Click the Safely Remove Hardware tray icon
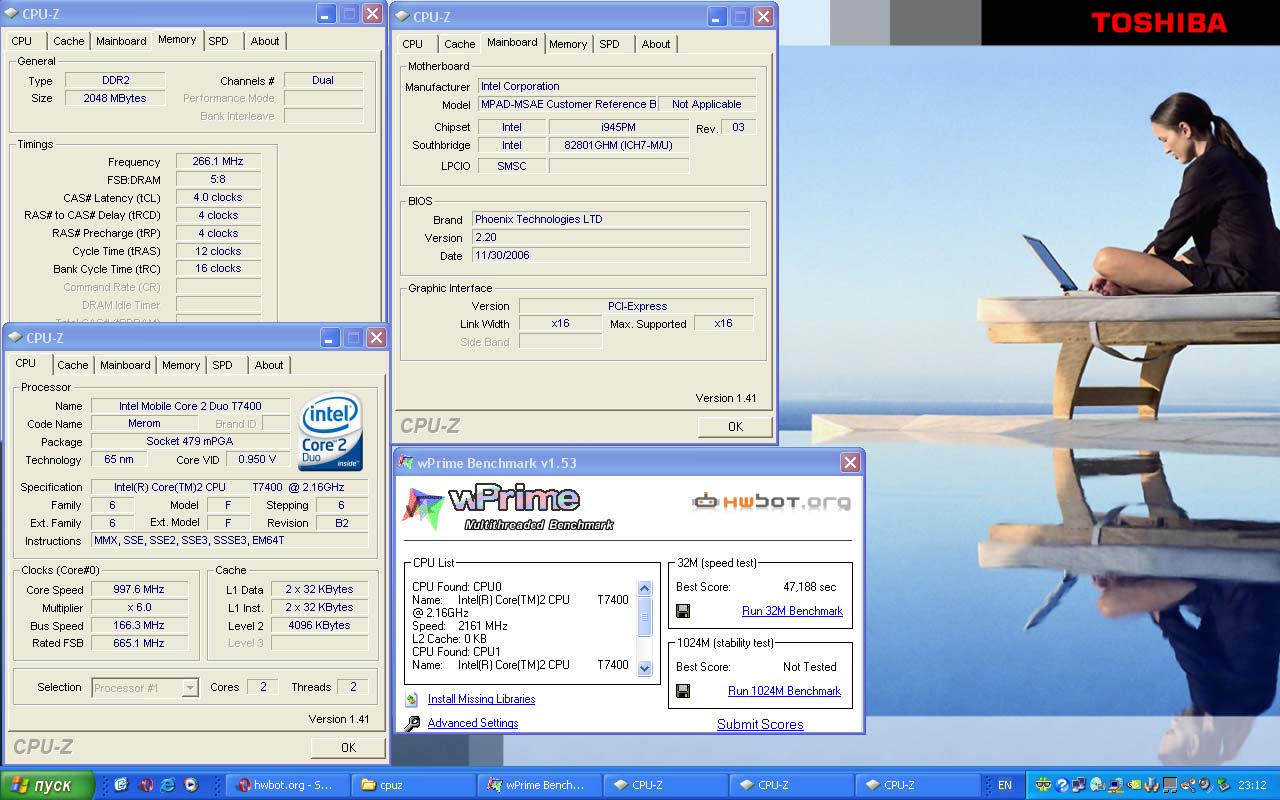Image resolution: width=1280 pixels, height=800 pixels. 1223,785
